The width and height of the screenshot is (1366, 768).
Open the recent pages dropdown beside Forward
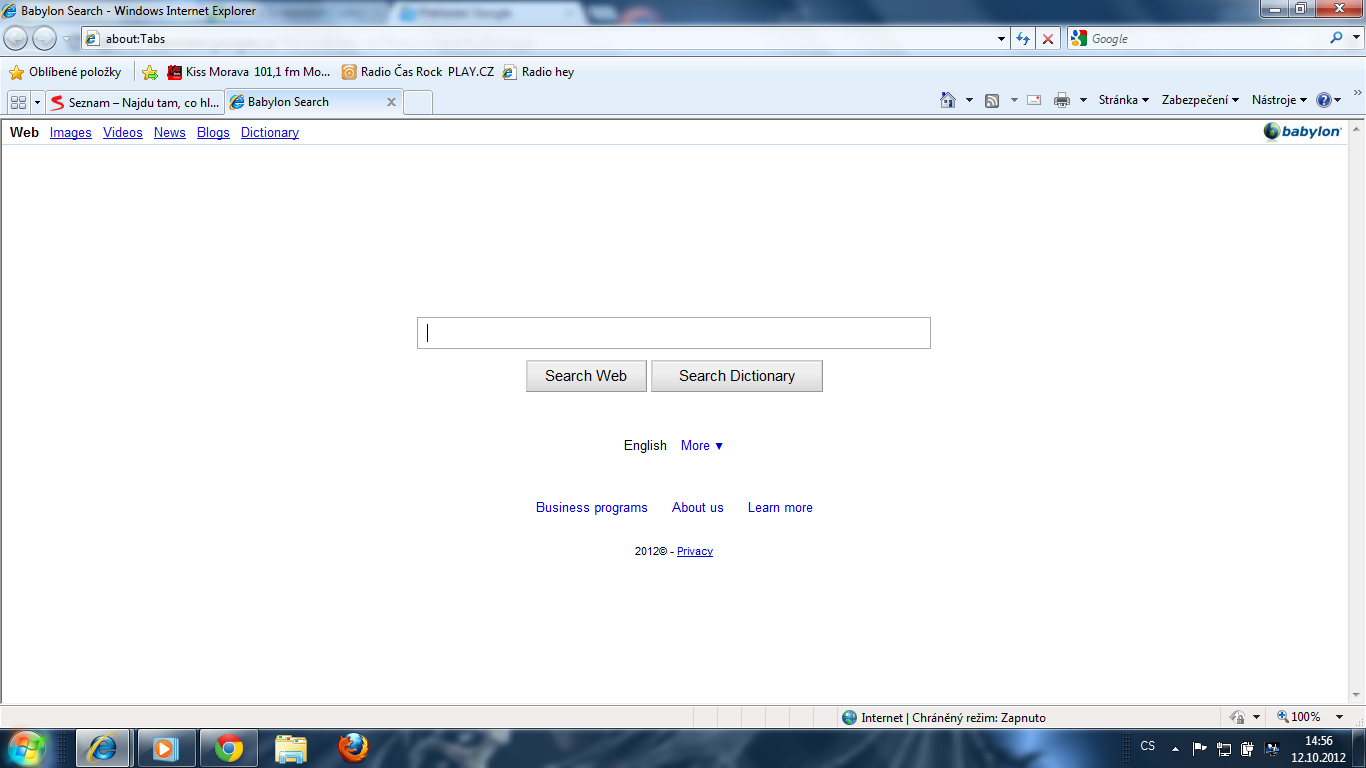[66, 39]
